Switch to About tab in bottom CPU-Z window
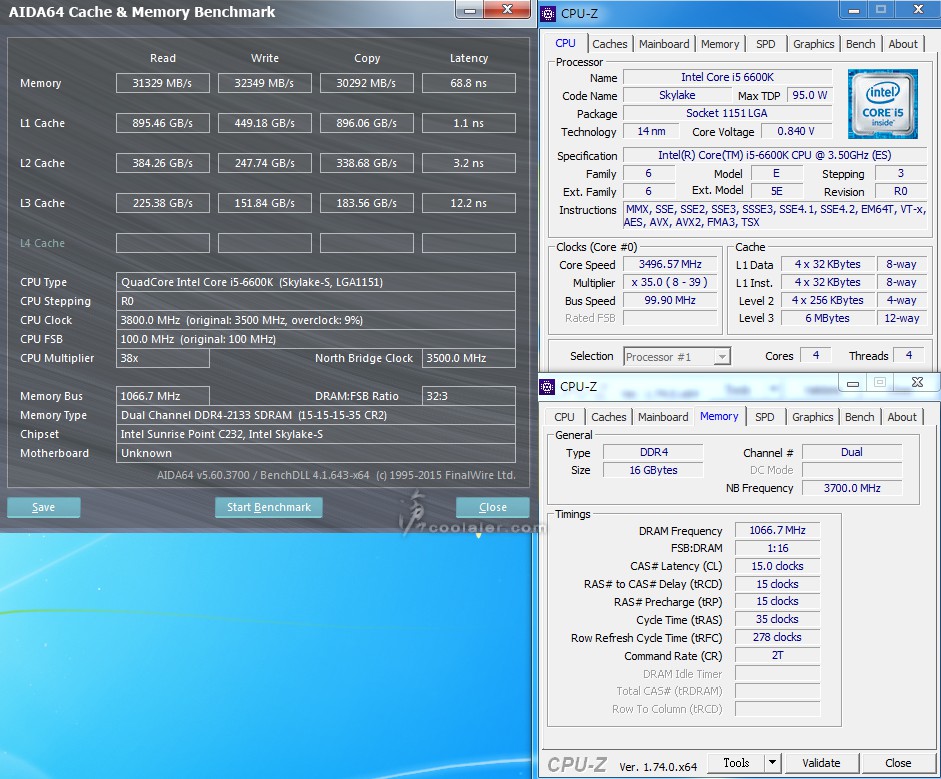The image size is (941, 779). (x=902, y=417)
